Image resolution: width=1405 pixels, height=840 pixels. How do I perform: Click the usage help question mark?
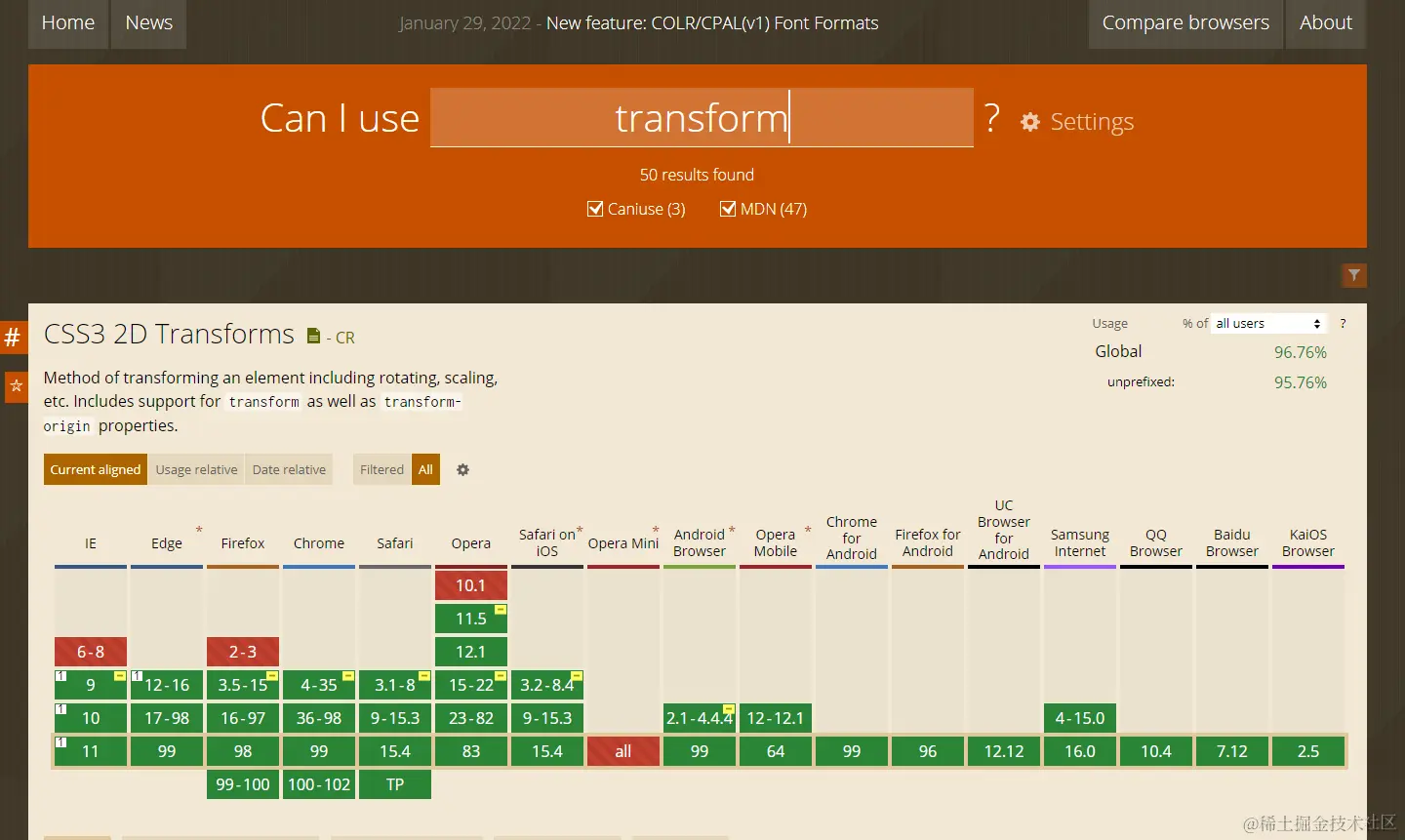click(x=1343, y=323)
